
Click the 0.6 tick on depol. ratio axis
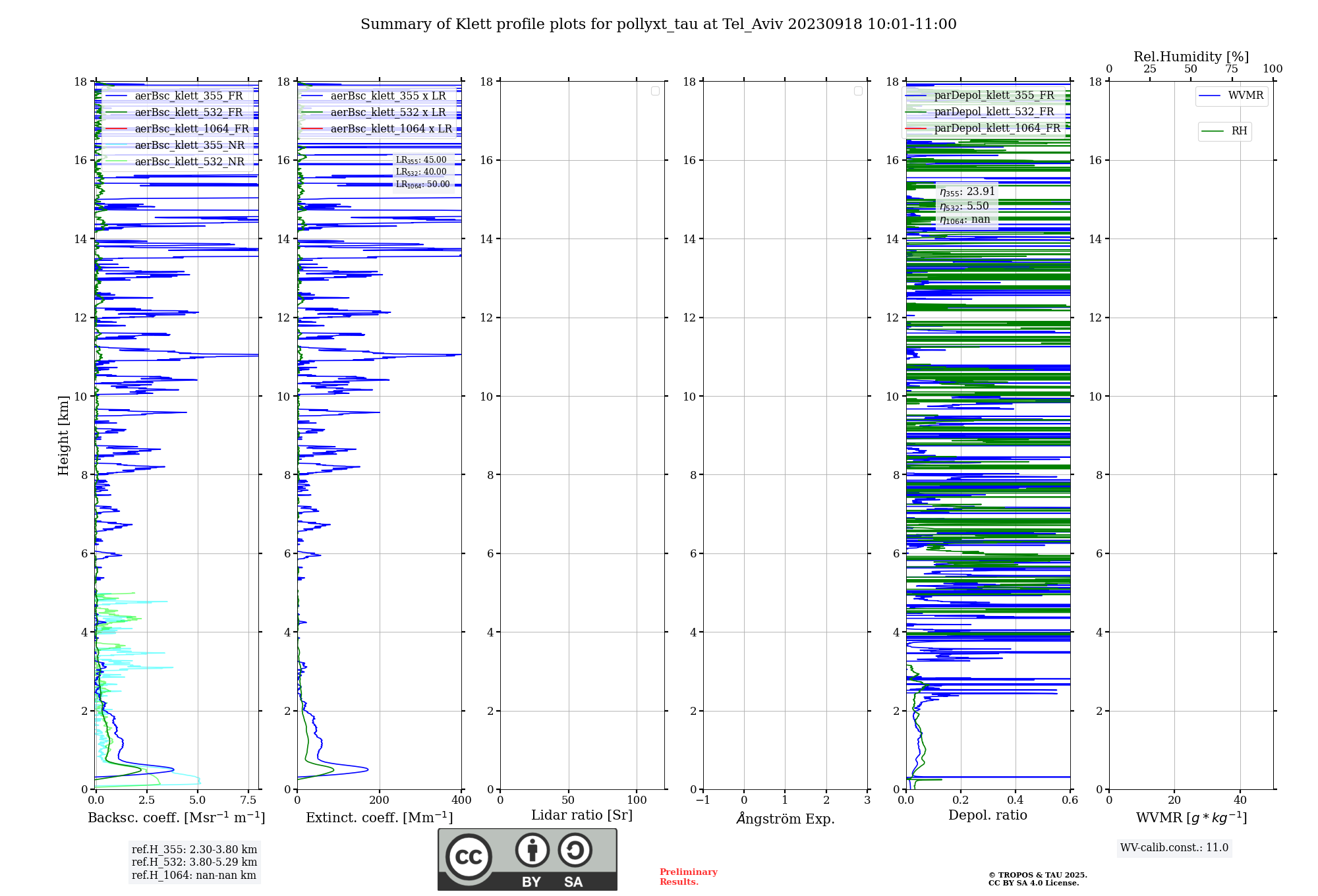(1070, 800)
